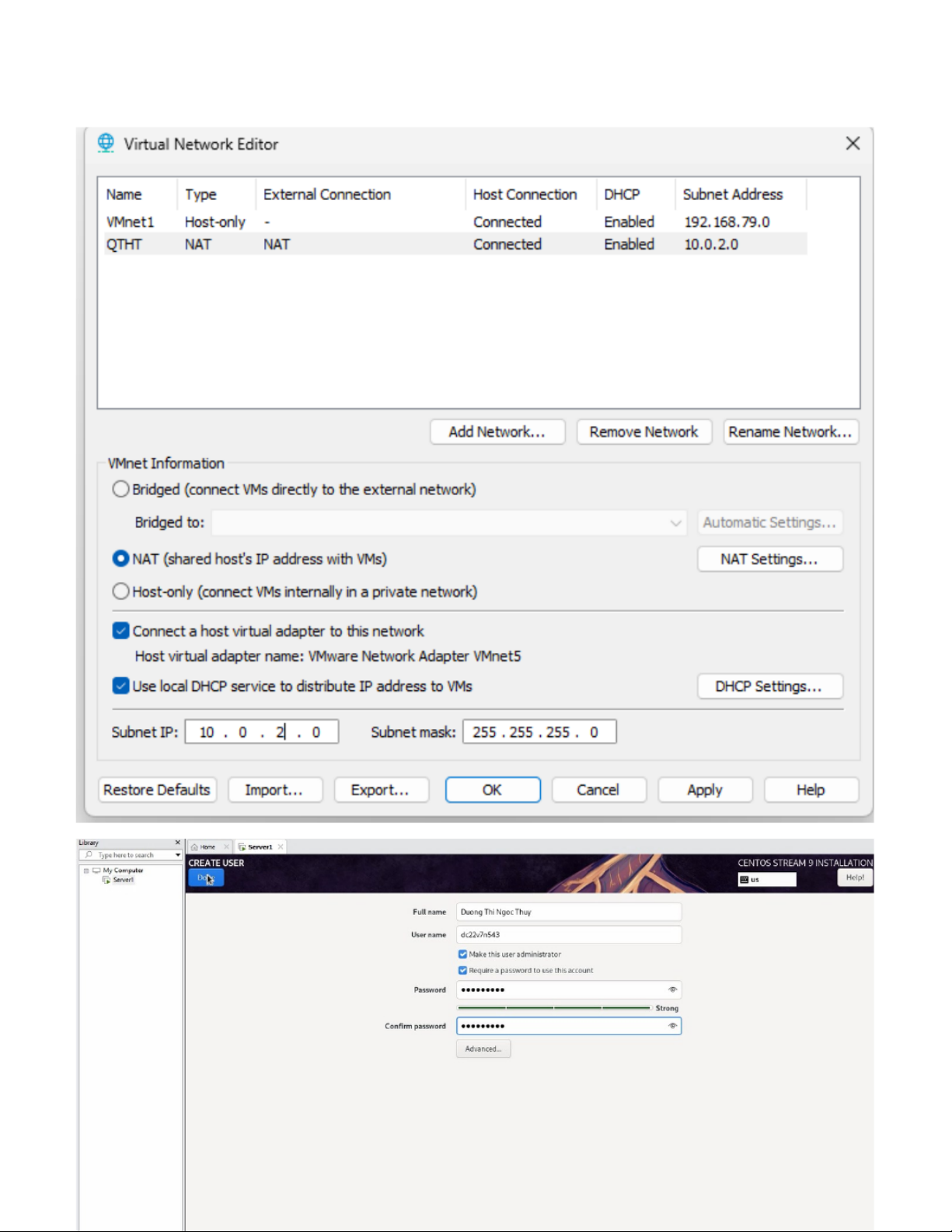Open the Library search dropdown arrow

(x=178, y=855)
